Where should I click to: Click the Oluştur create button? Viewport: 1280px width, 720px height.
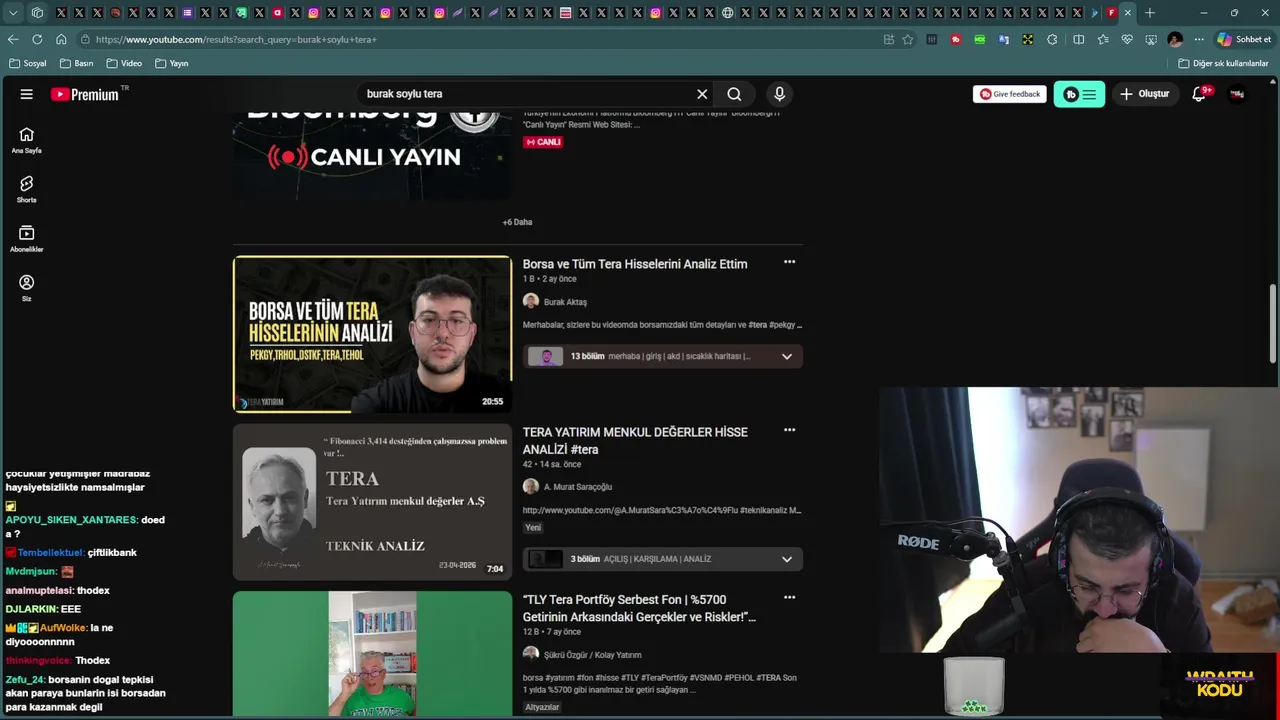1144,94
